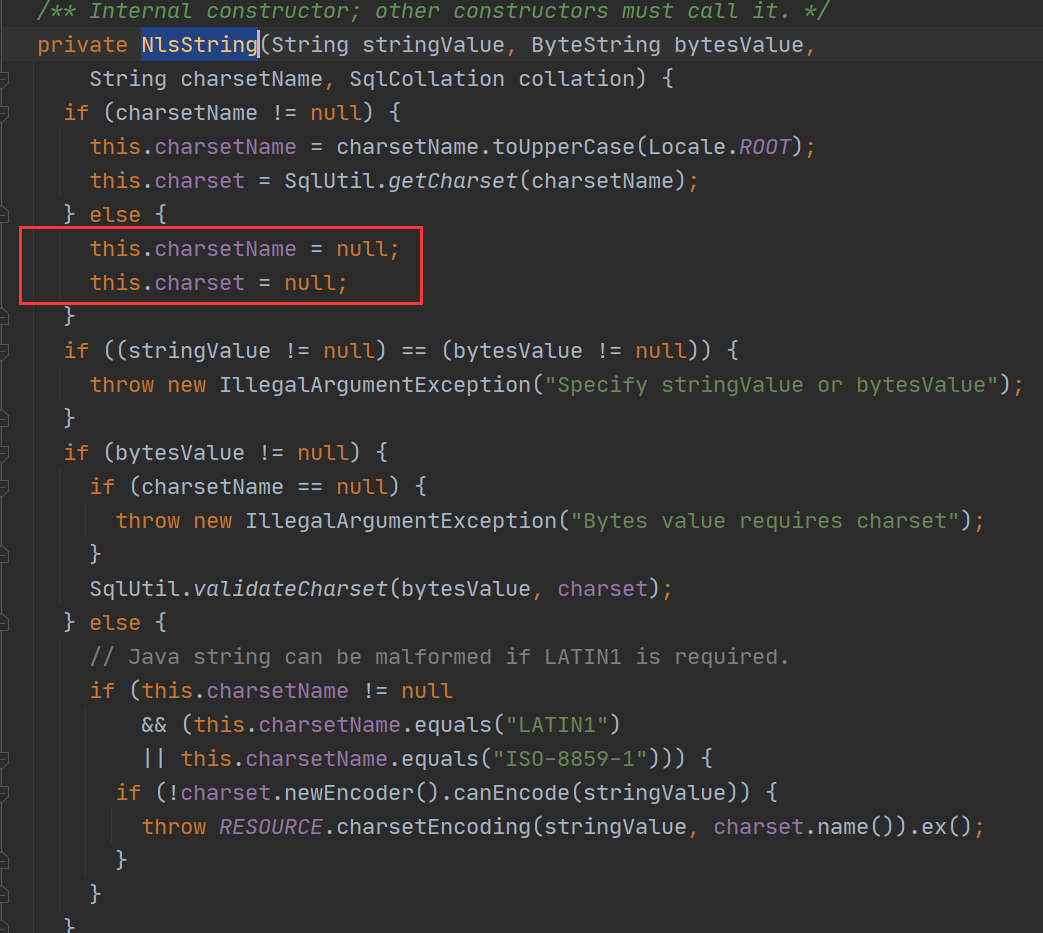Image resolution: width=1043 pixels, height=933 pixels.
Task: Click the canEncode method call
Action: [512, 793]
